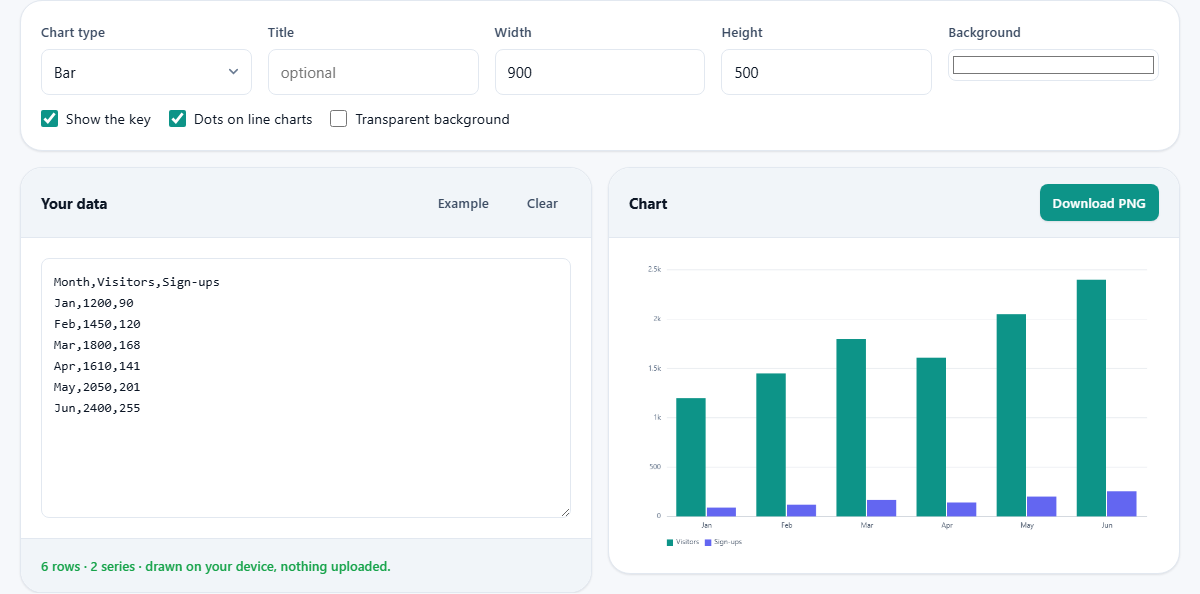This screenshot has height=594, width=1200.
Task: Click the data row Apr,1610,141
Action: [x=97, y=366]
